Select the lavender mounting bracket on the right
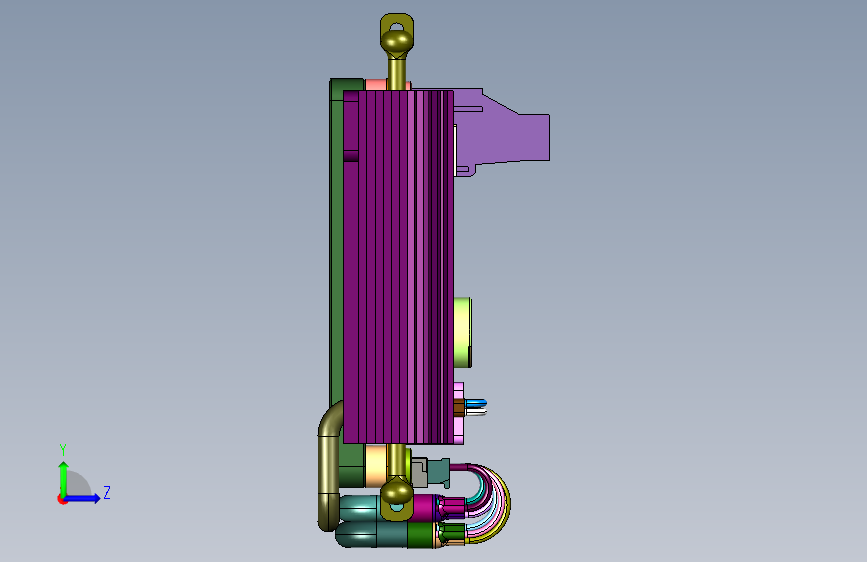Image resolution: width=867 pixels, height=562 pixels. click(501, 133)
